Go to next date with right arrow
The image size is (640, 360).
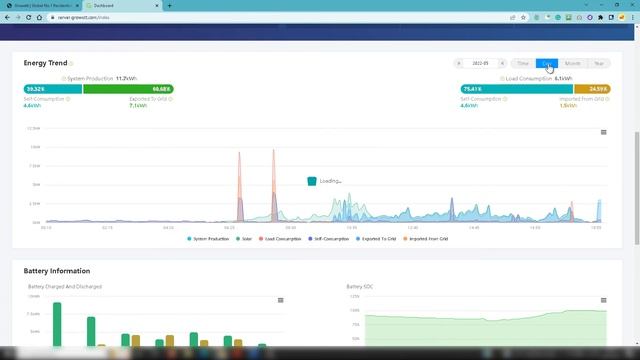[x=502, y=63]
